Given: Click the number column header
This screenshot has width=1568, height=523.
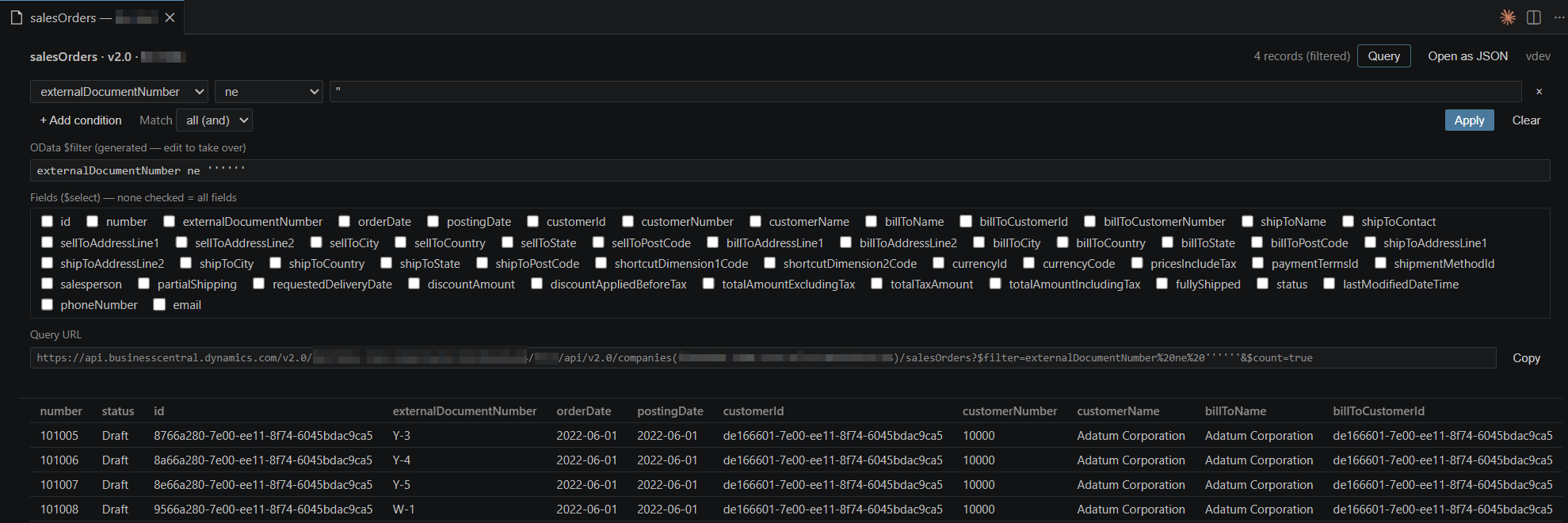Looking at the screenshot, I should click(61, 411).
